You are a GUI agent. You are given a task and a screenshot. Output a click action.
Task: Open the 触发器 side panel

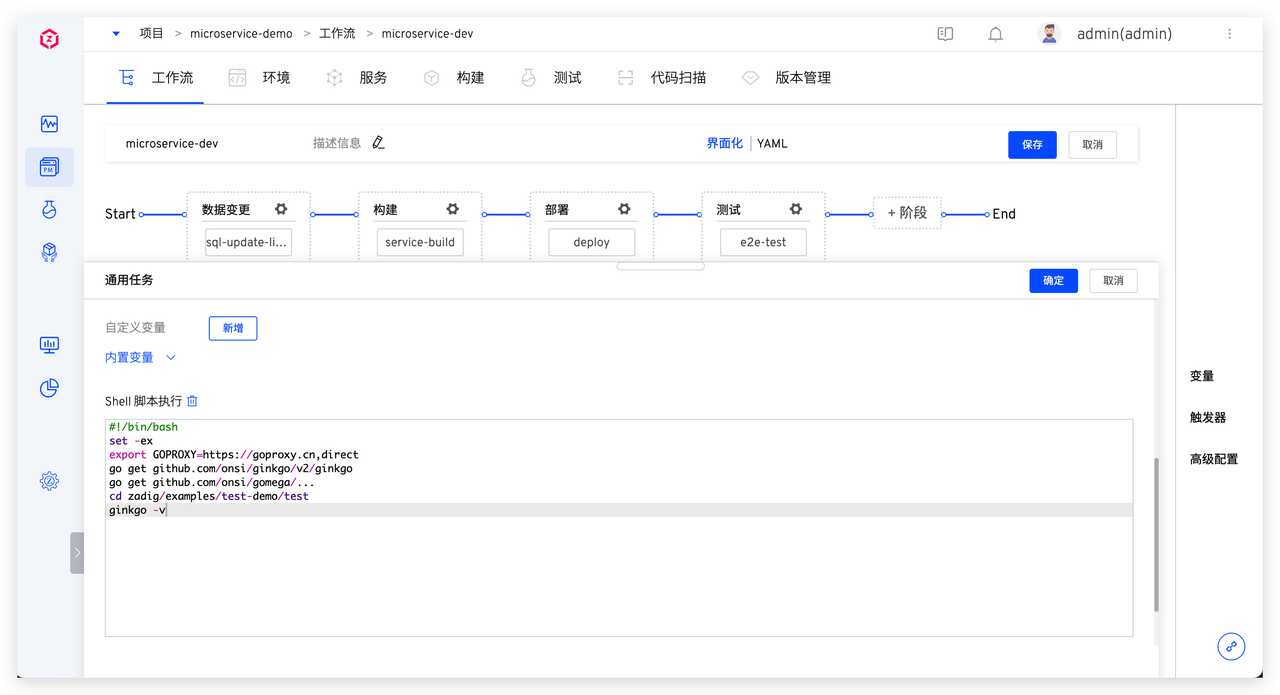[1208, 417]
